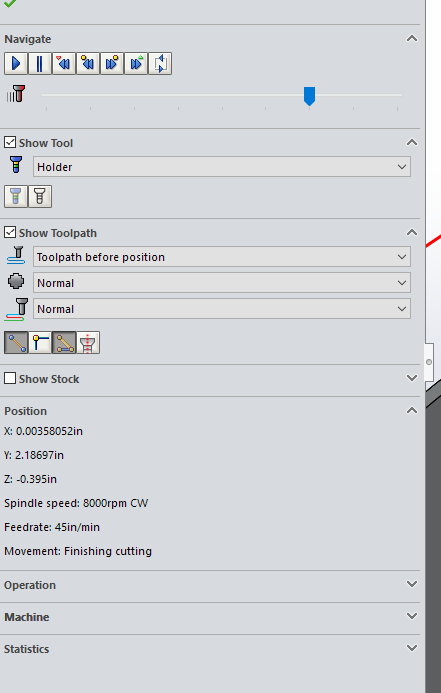The image size is (441, 693).
Task: Open the Holder tool display dropdown
Action: click(x=222, y=167)
